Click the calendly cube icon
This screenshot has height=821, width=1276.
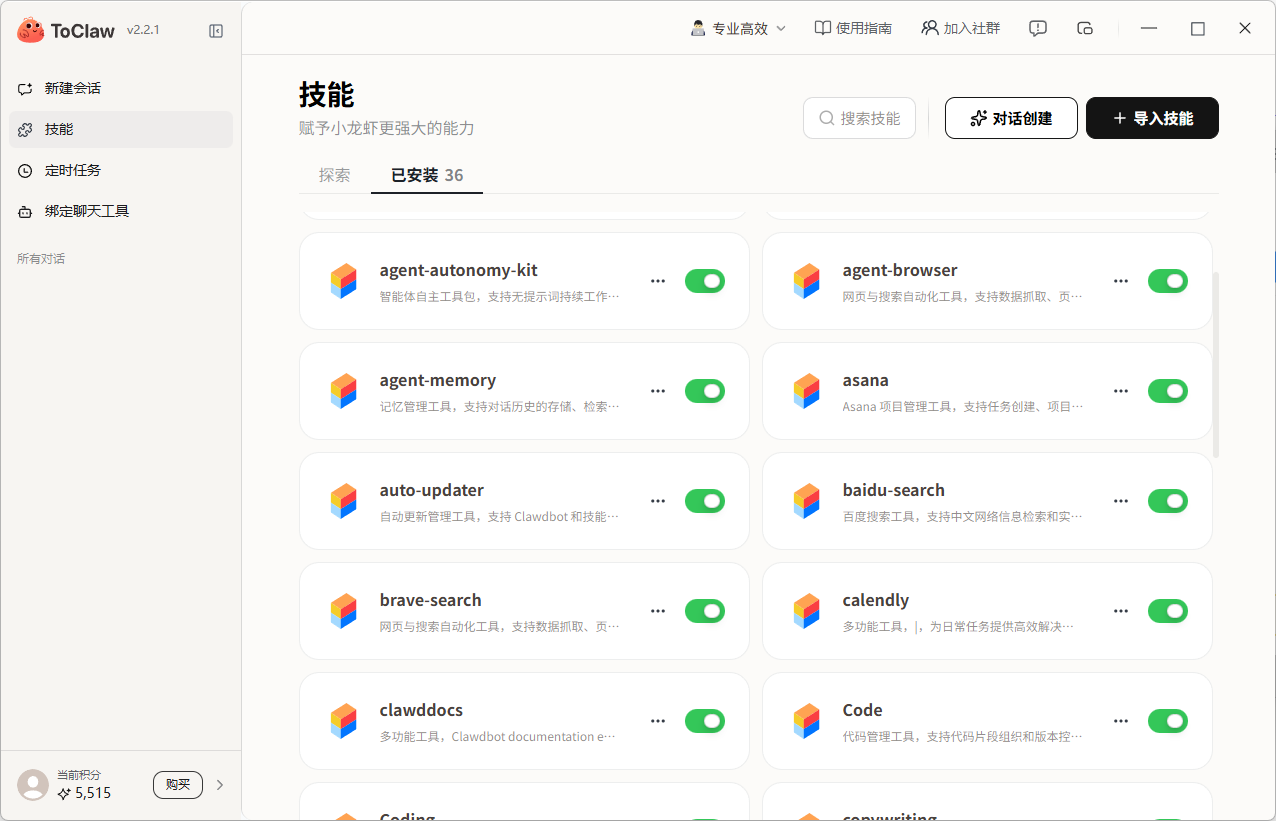(x=807, y=611)
